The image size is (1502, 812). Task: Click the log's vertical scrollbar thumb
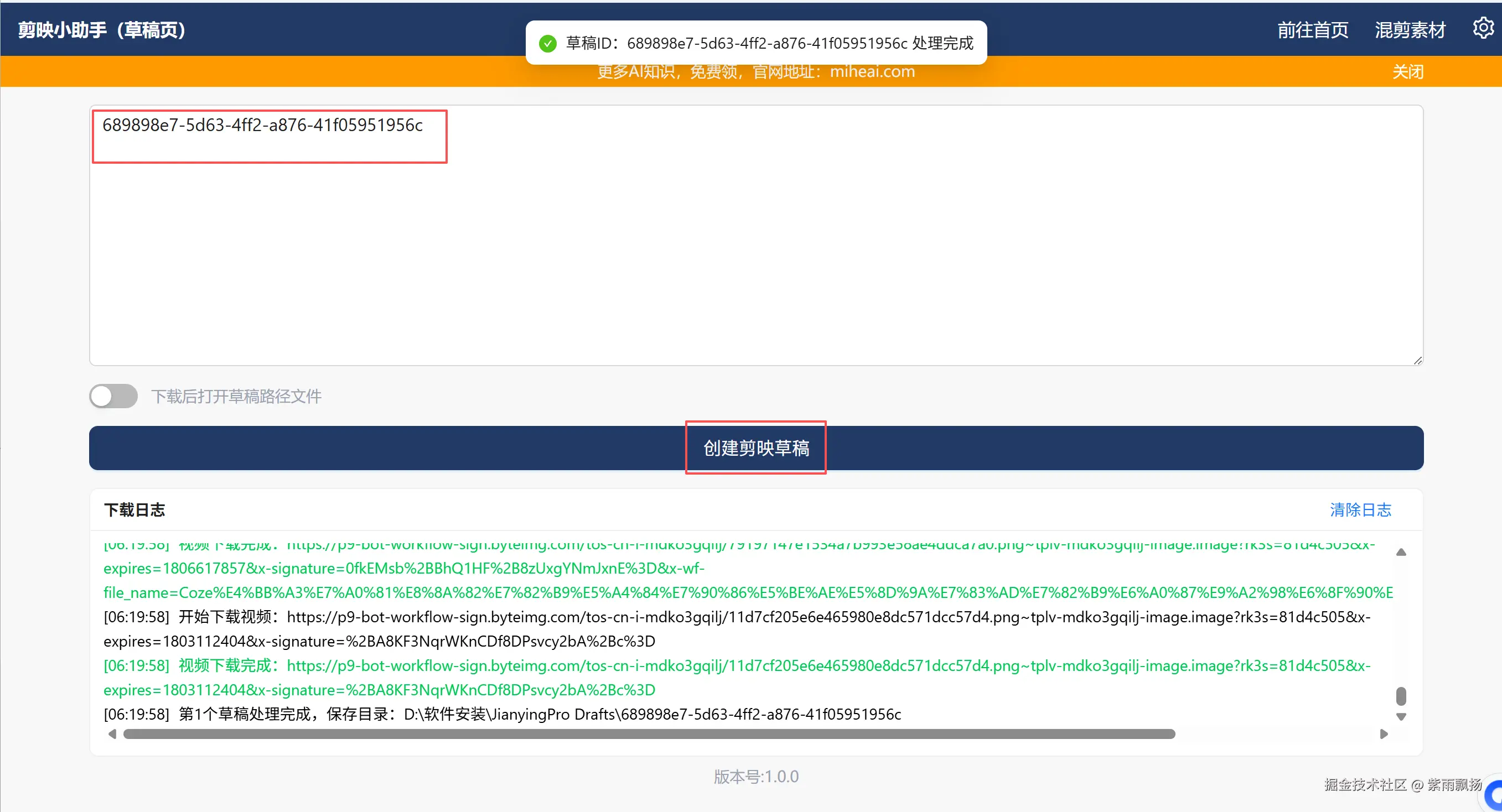[1401, 696]
